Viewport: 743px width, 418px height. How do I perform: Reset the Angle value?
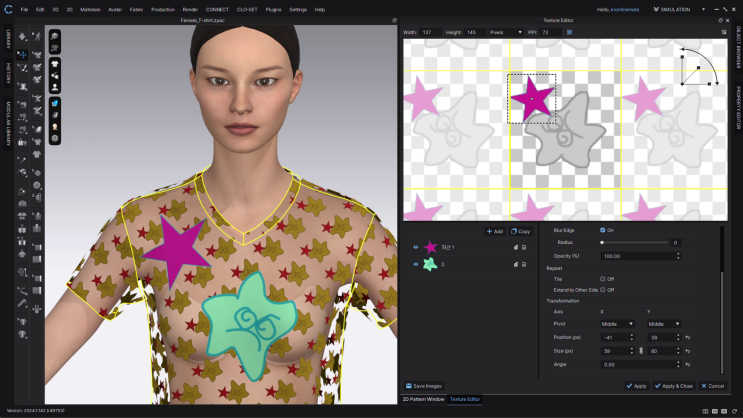tap(688, 364)
